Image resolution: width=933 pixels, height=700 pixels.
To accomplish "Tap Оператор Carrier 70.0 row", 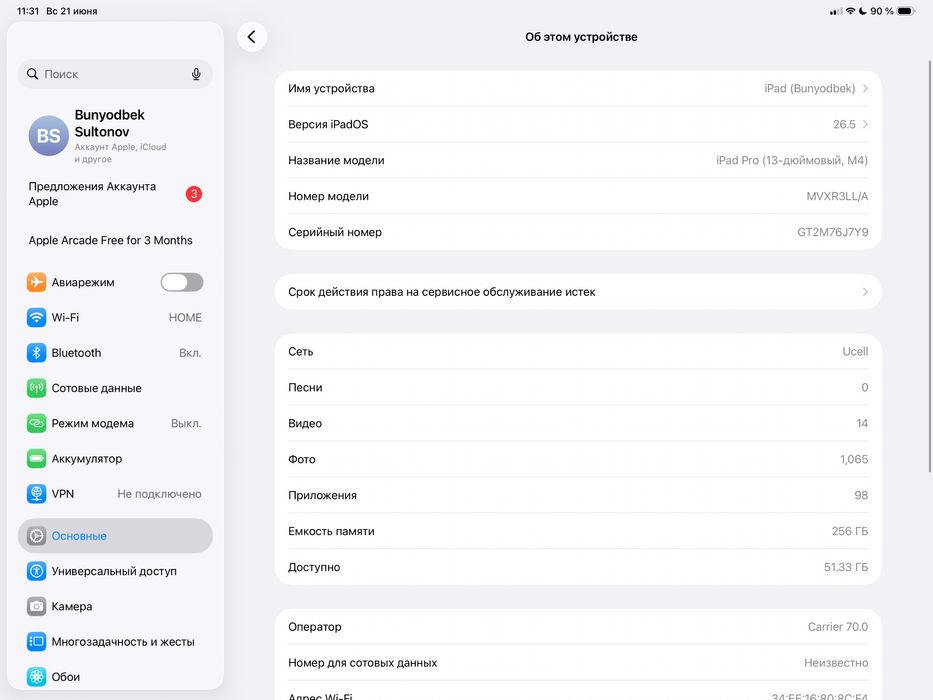I will (x=578, y=627).
